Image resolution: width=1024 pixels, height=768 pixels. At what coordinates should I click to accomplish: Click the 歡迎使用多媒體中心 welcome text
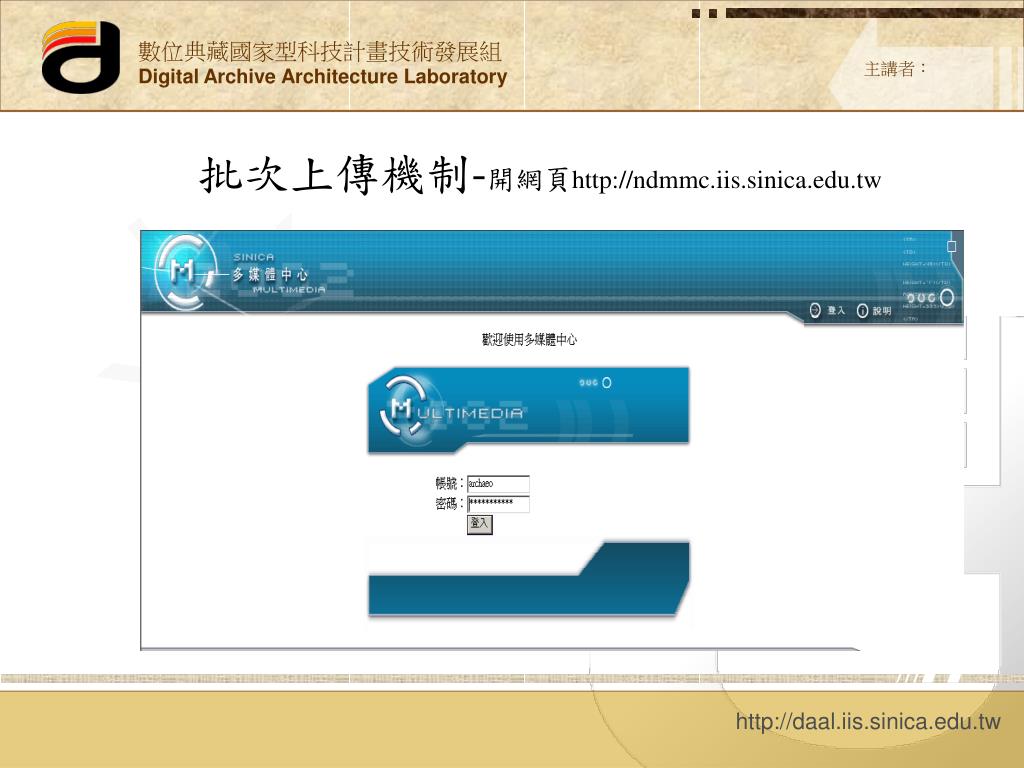pyautogui.click(x=529, y=340)
